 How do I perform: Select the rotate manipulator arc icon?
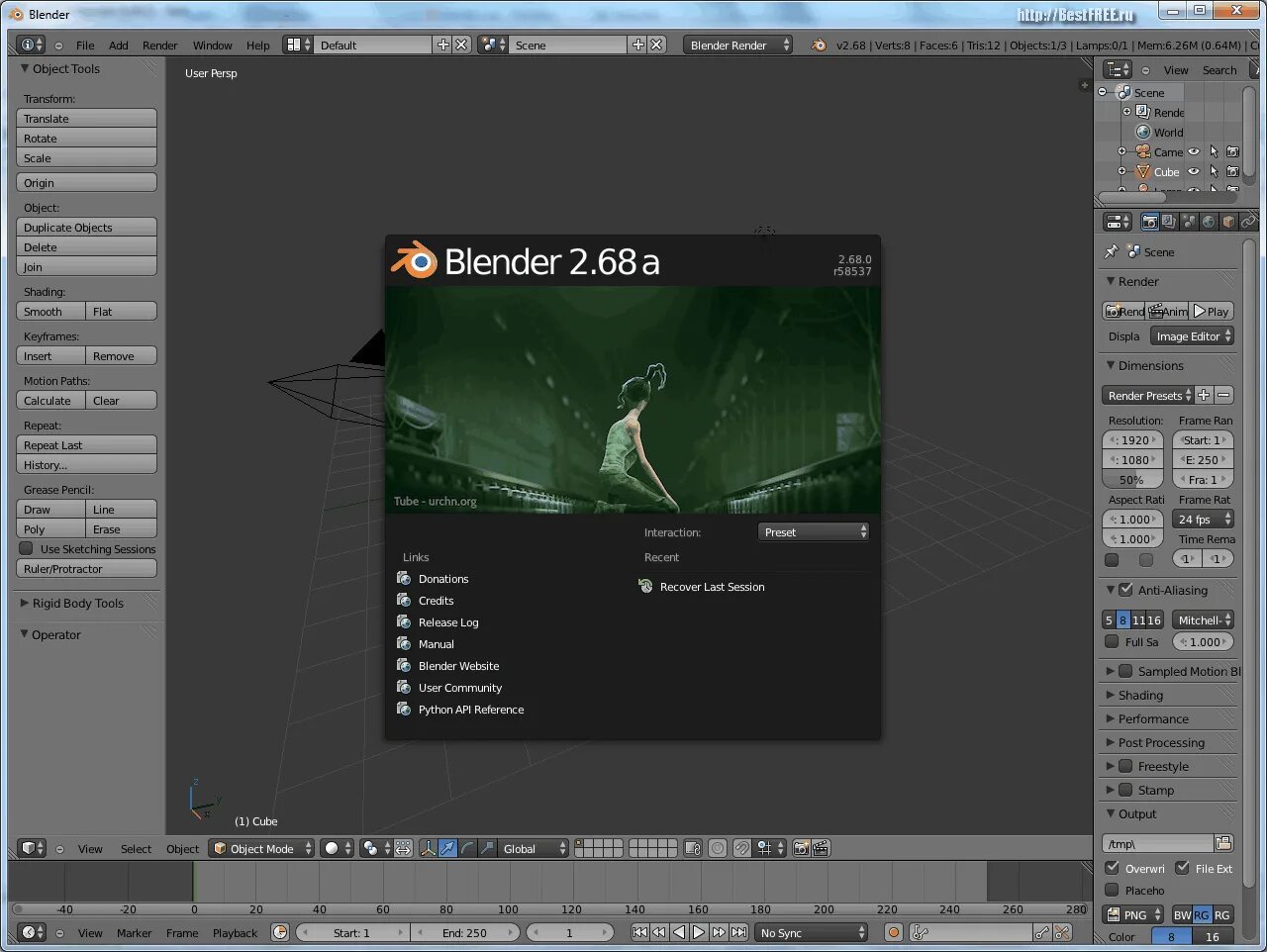point(467,848)
